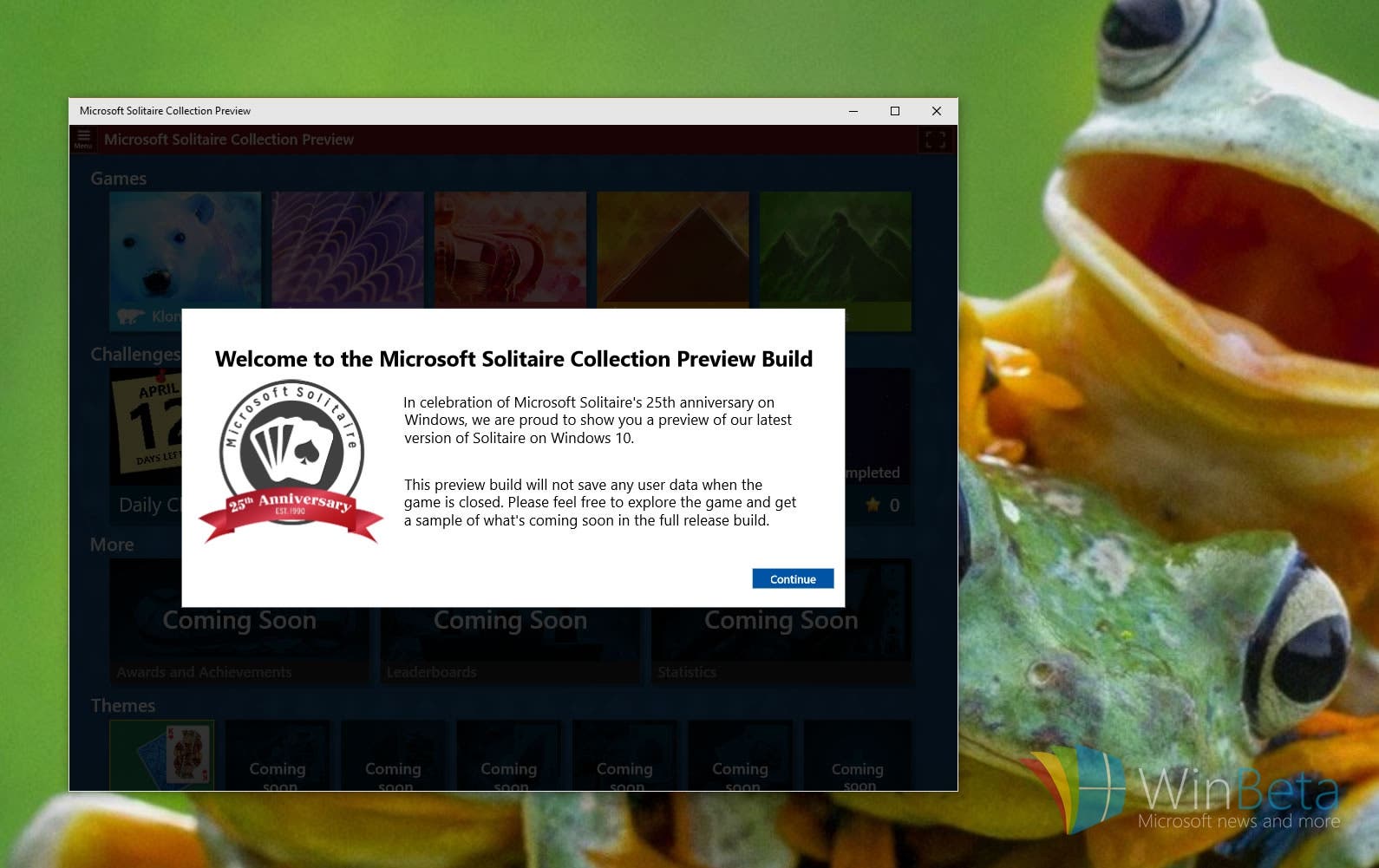The height and width of the screenshot is (868, 1379).
Task: Click the Continue button in welcome dialog
Action: 793,579
